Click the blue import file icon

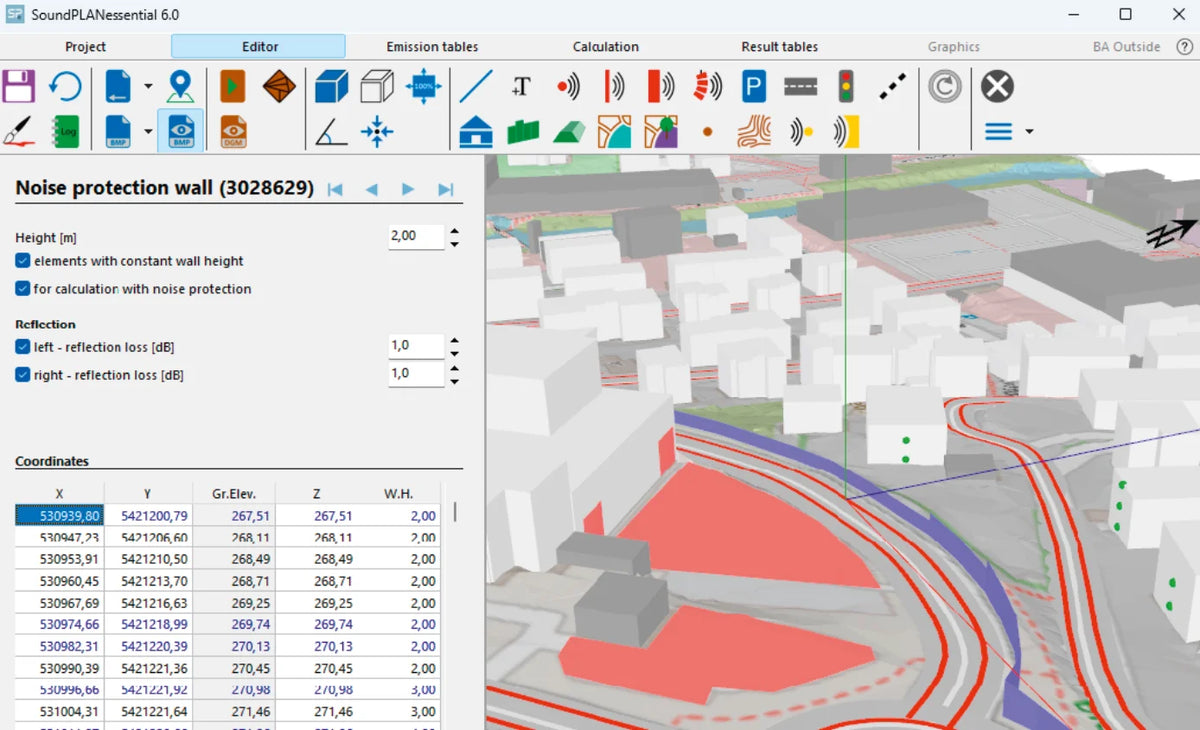[119, 86]
